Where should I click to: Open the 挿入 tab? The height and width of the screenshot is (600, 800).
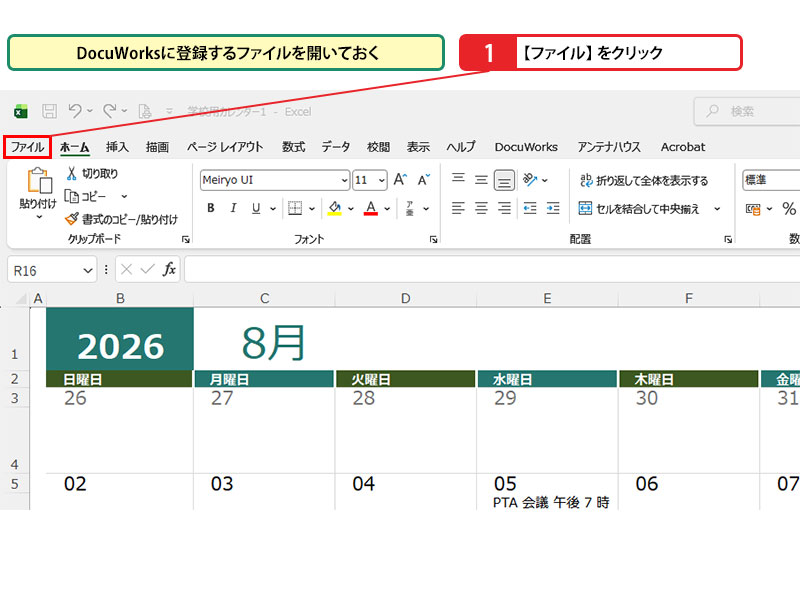click(x=117, y=147)
